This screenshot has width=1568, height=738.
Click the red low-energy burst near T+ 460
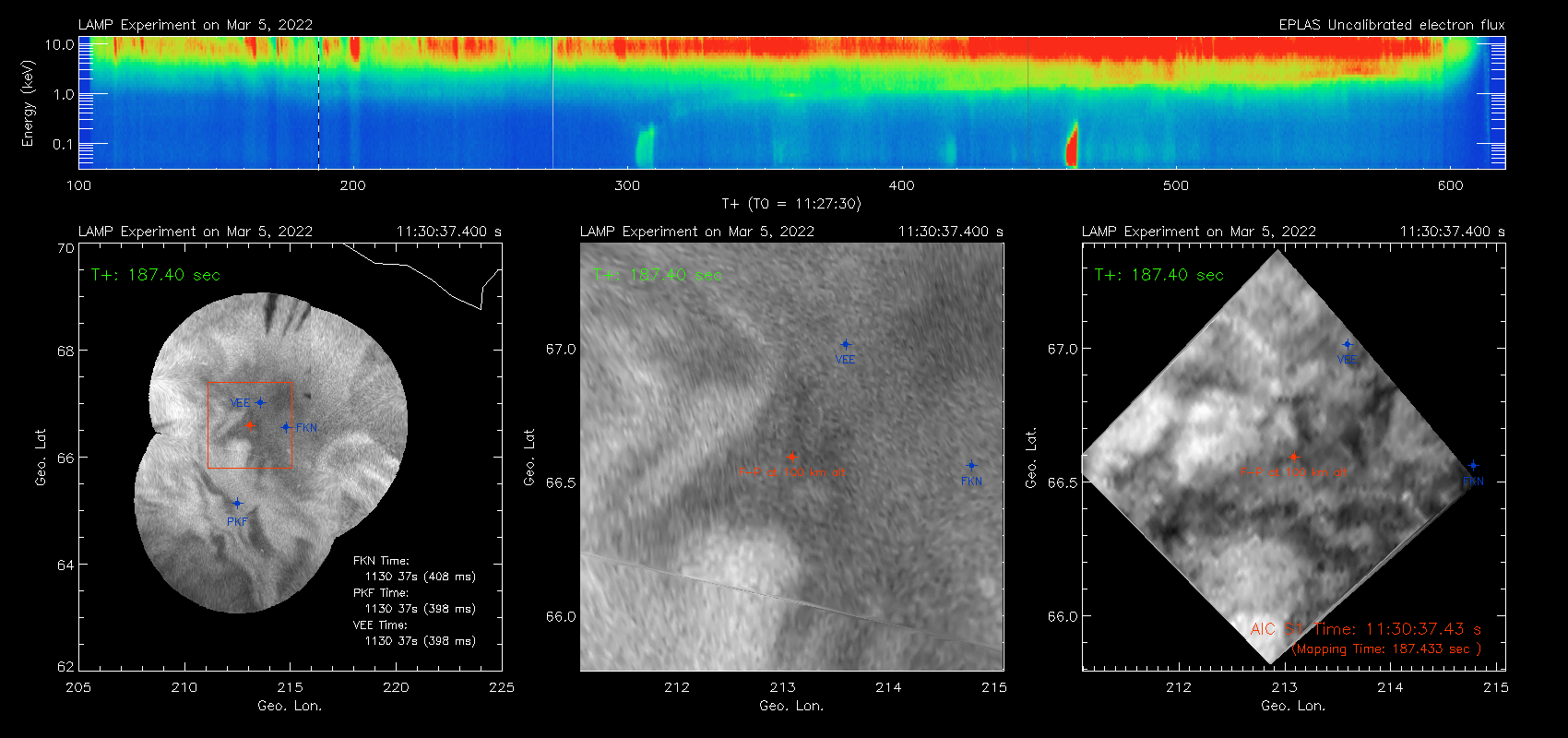(x=1072, y=145)
